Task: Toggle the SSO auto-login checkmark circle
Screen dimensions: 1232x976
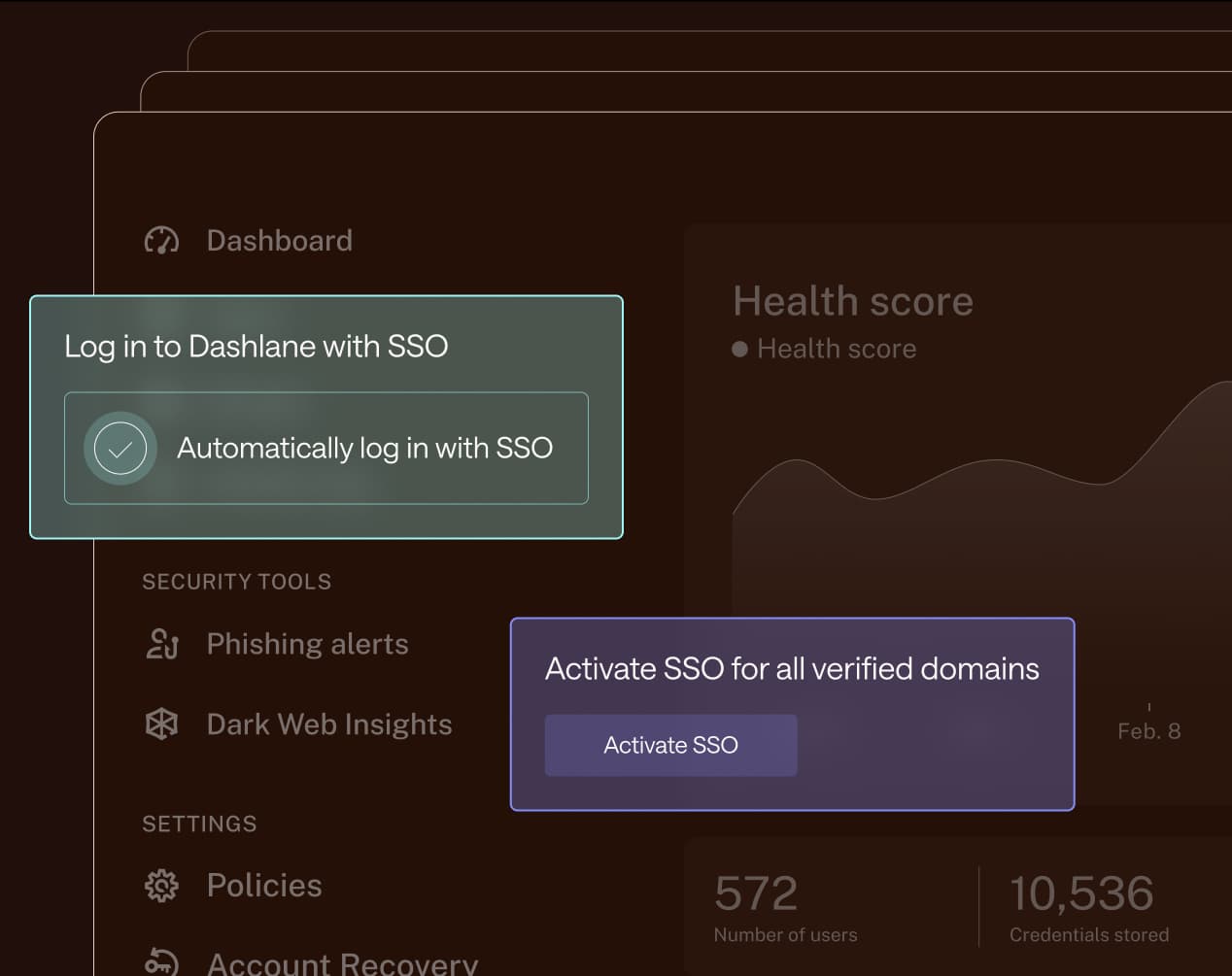Action: [120, 449]
